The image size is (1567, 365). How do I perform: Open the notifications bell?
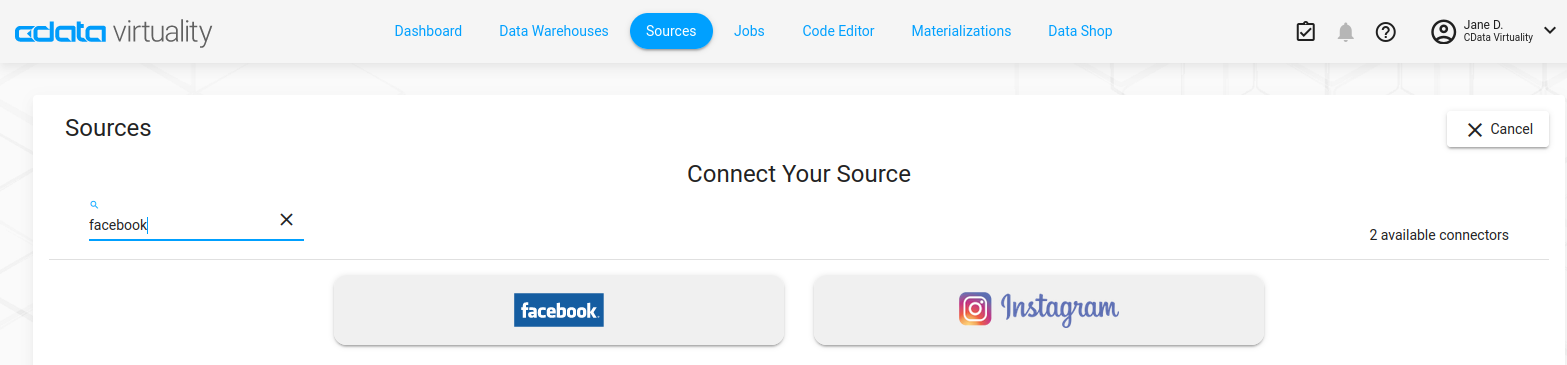click(x=1346, y=32)
